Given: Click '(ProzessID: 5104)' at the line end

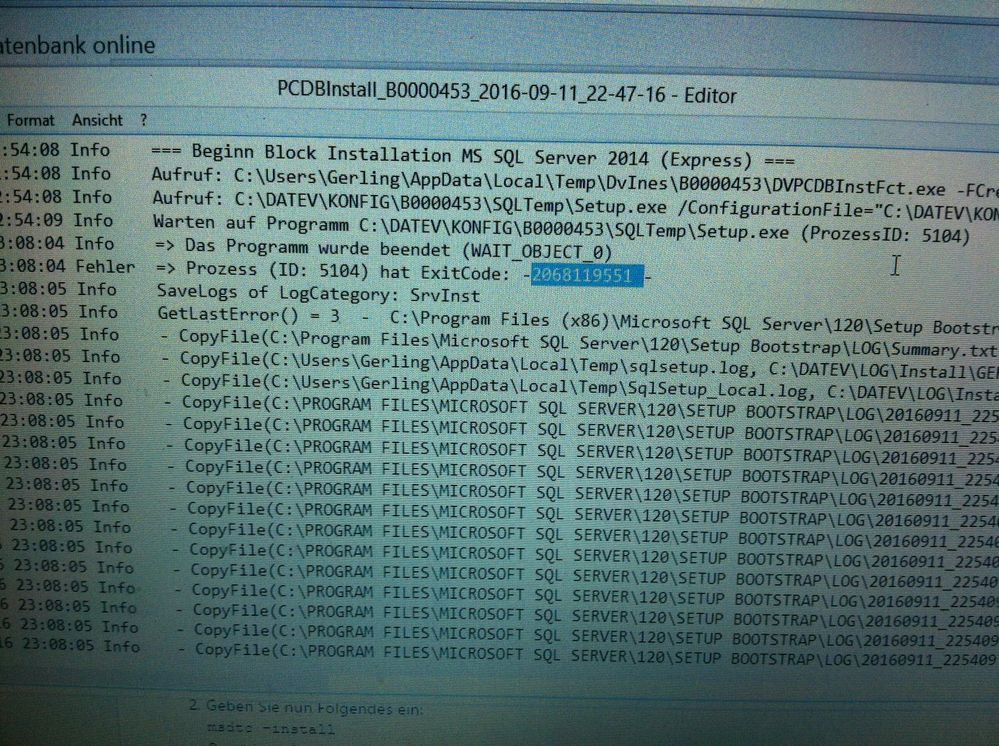Looking at the screenshot, I should pos(885,235).
